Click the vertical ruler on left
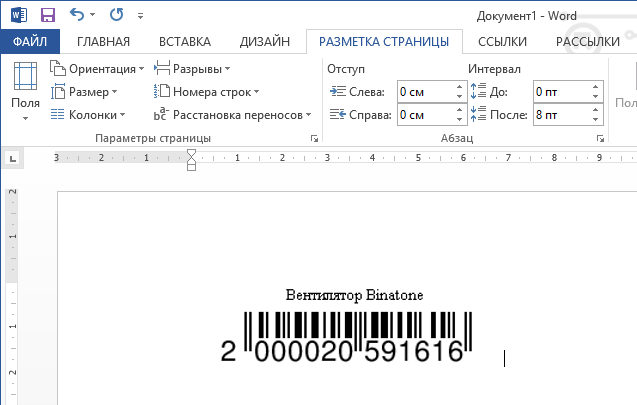The width and height of the screenshot is (637, 405). (12, 295)
